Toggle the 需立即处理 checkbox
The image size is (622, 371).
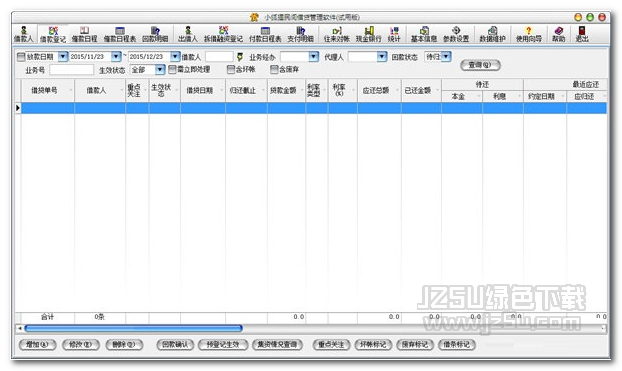pos(172,69)
